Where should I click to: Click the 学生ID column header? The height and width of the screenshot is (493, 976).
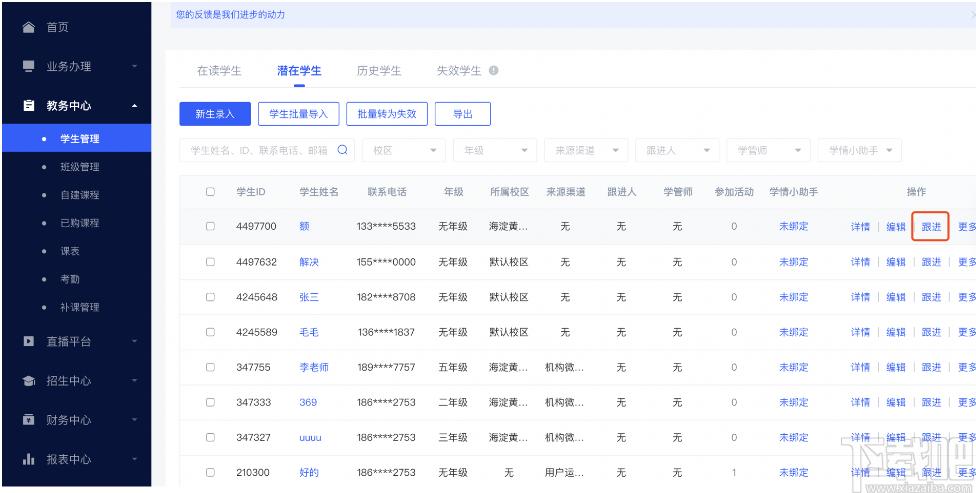tap(251, 192)
